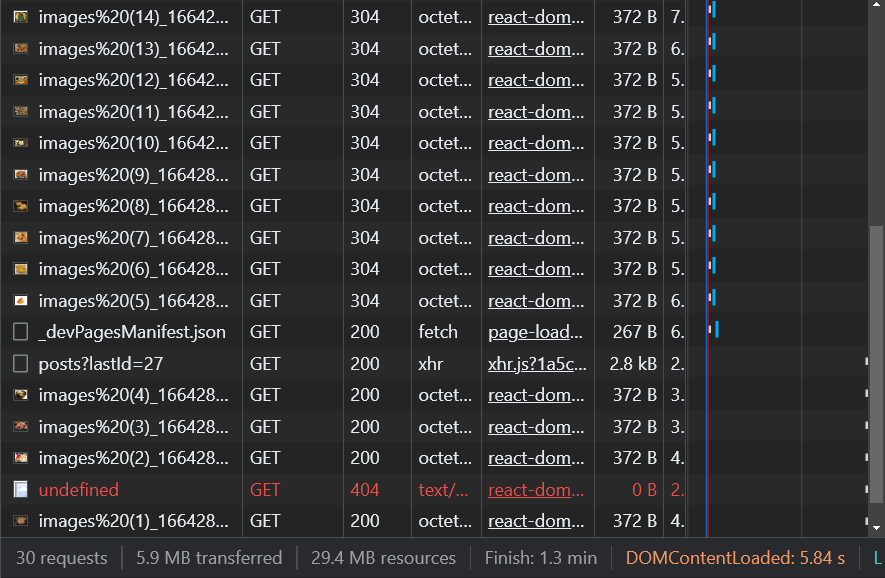Click the image preview icon beside images%20(3)
Viewport: 885px width, 578px height.
[x=22, y=426]
